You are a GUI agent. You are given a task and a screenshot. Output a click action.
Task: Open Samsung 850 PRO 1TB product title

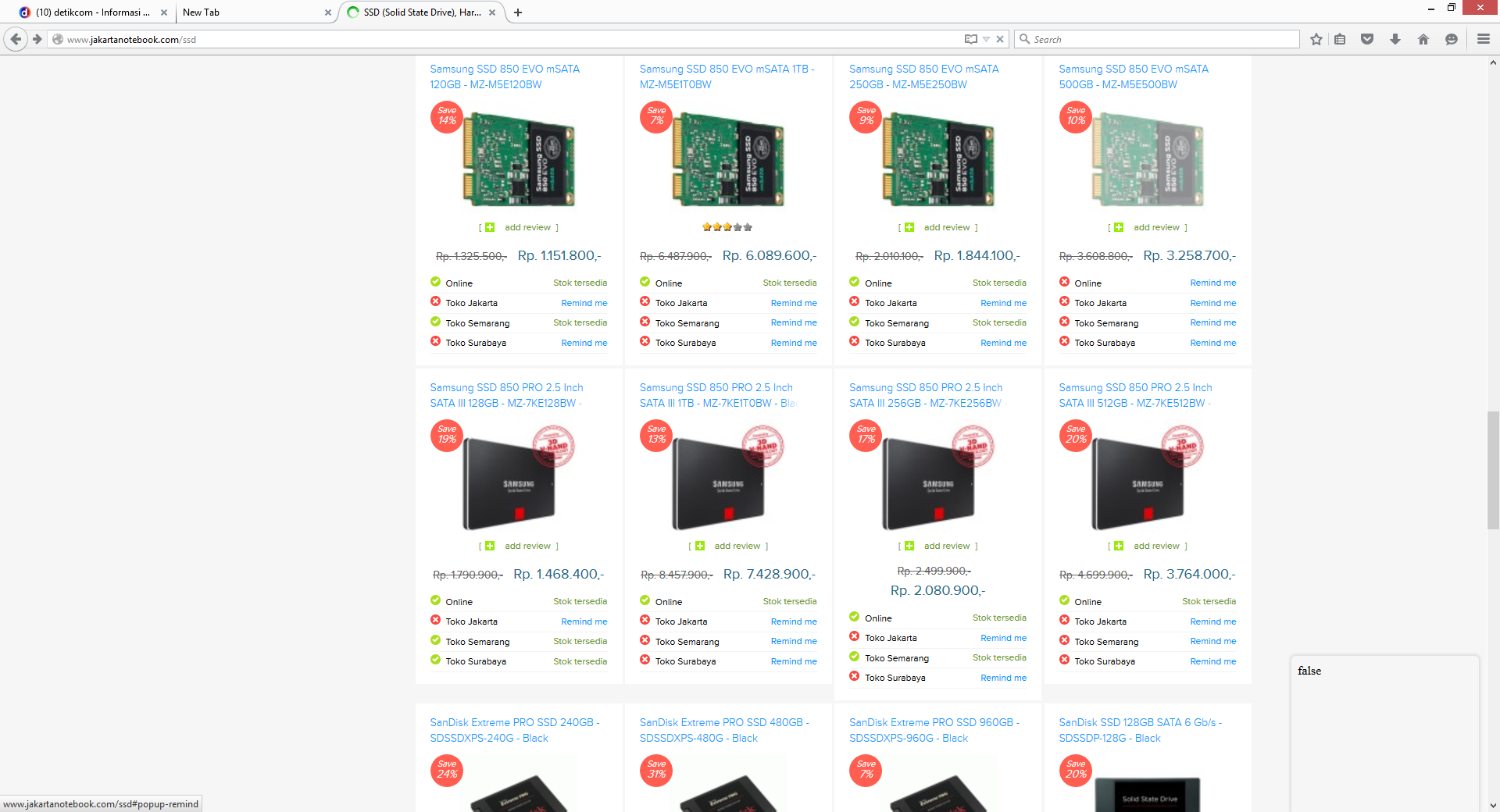(x=717, y=395)
